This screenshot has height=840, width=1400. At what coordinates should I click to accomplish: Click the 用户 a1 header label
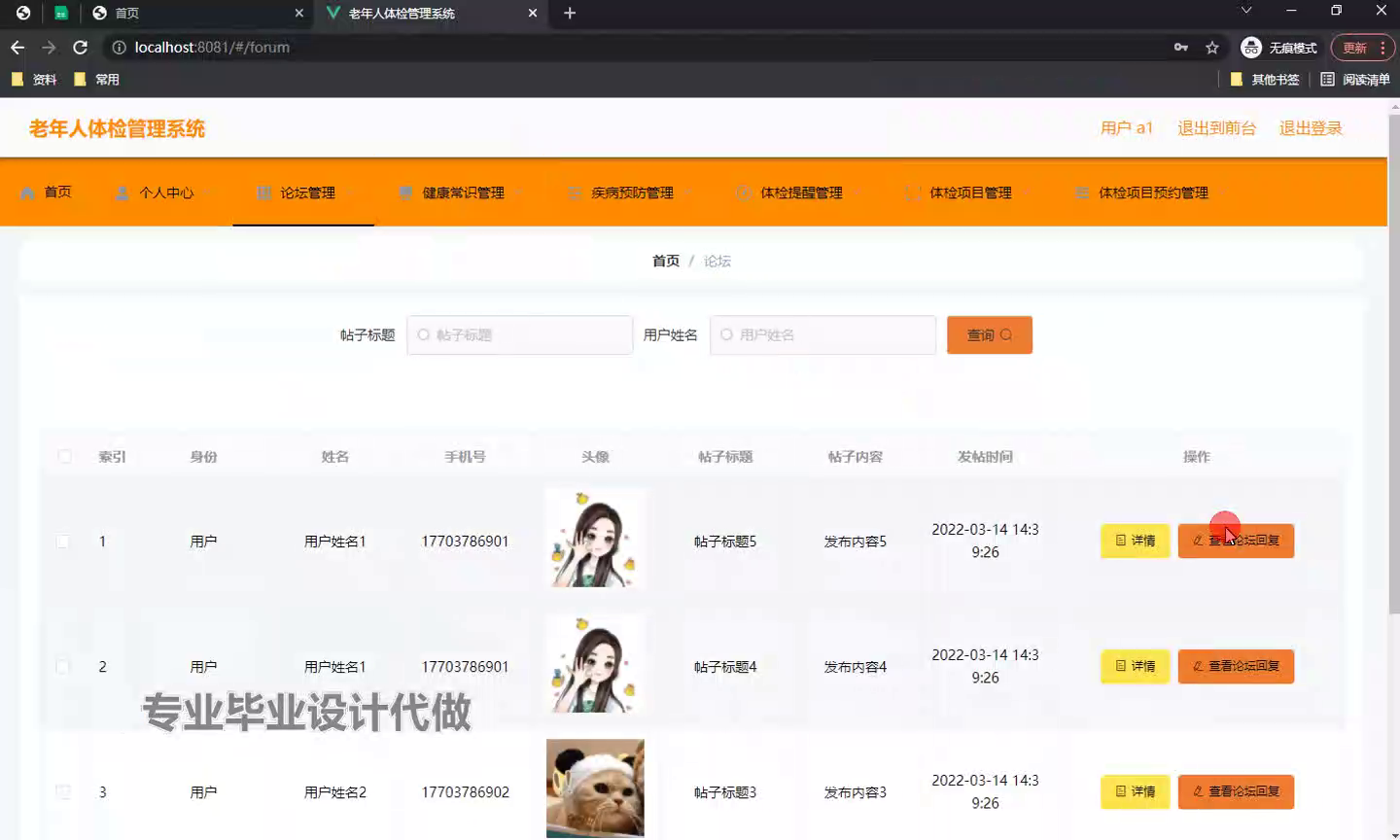[x=1126, y=128]
